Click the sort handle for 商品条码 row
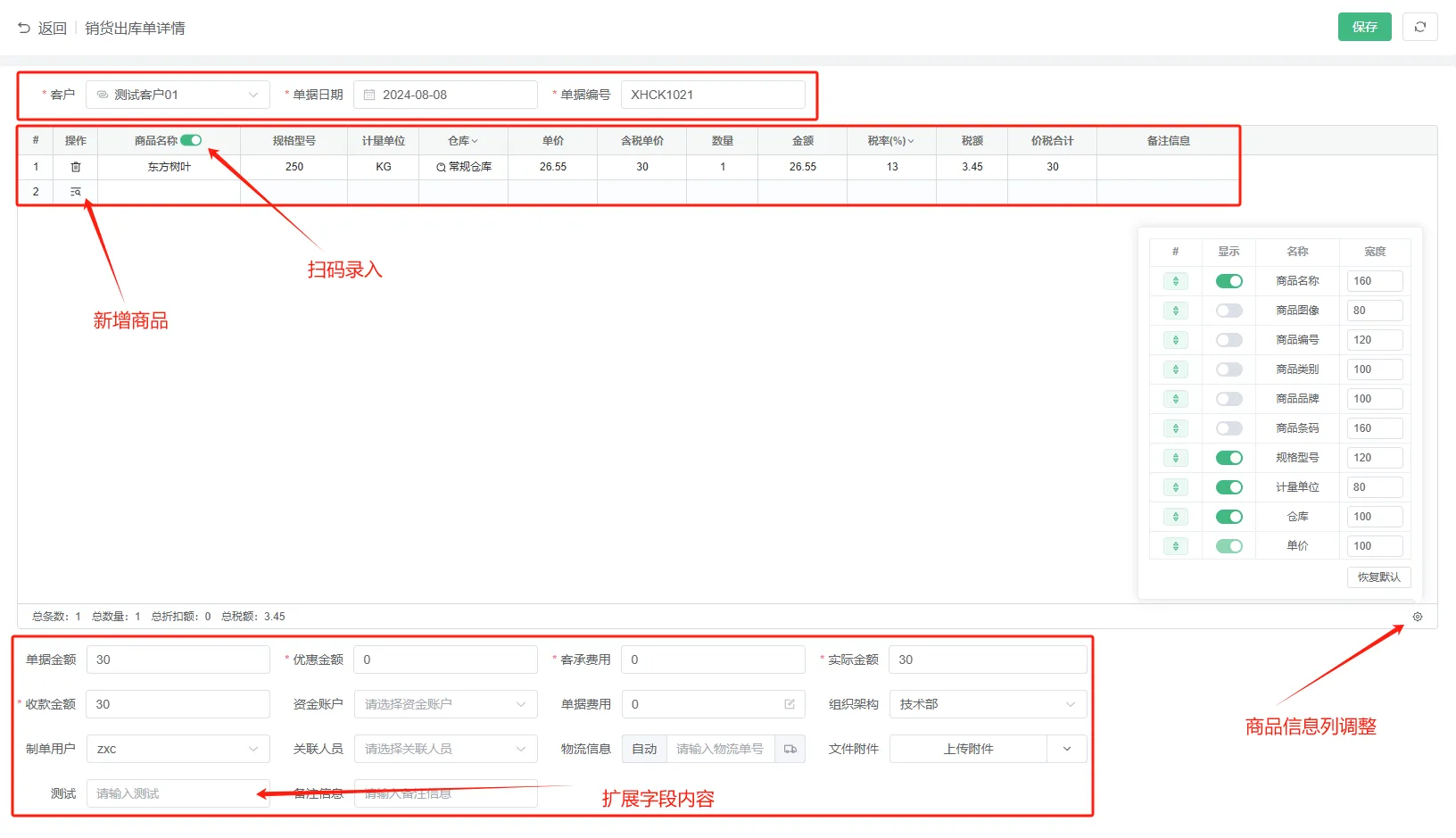 click(1176, 428)
